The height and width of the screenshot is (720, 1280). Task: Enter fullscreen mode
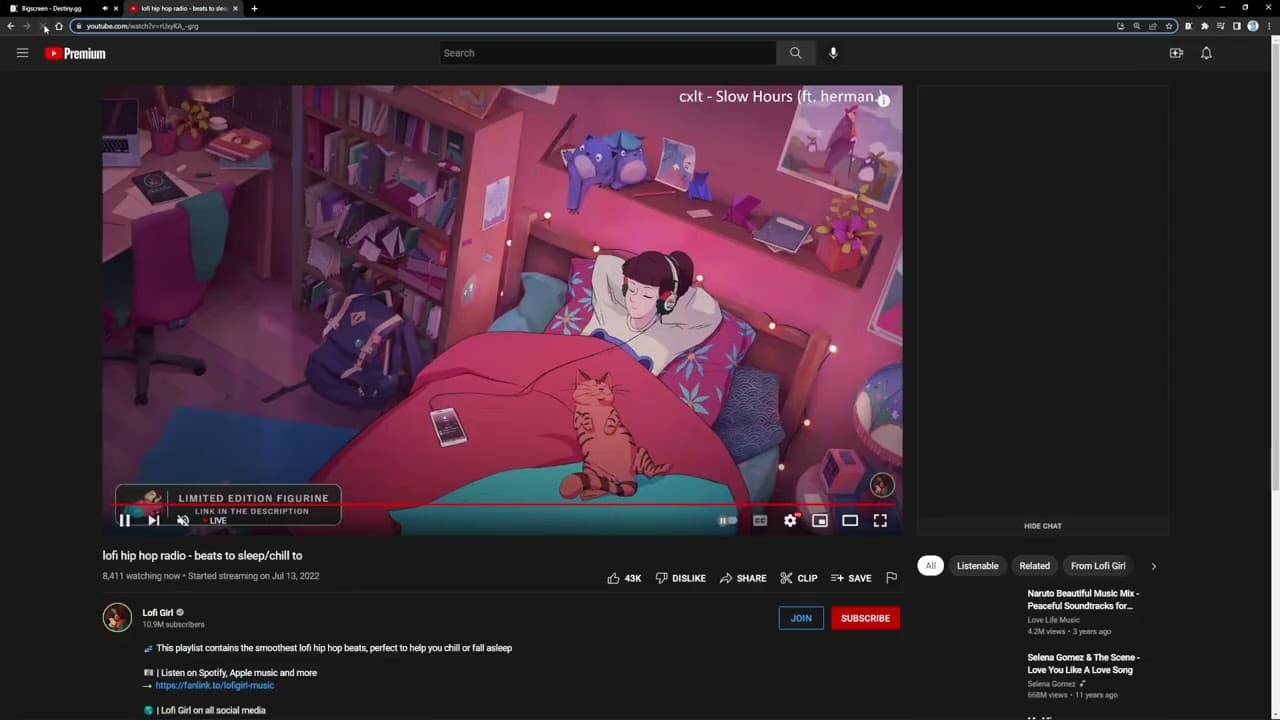[880, 520]
